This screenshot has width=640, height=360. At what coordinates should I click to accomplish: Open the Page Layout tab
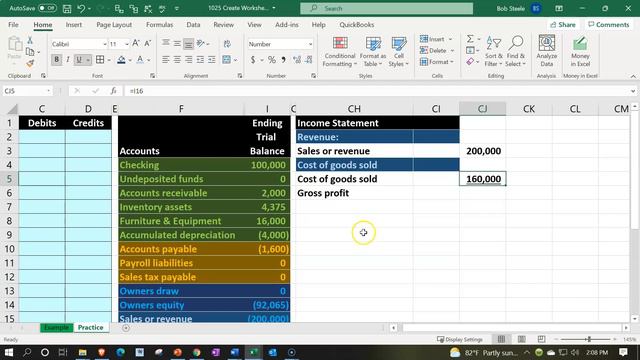click(114, 25)
